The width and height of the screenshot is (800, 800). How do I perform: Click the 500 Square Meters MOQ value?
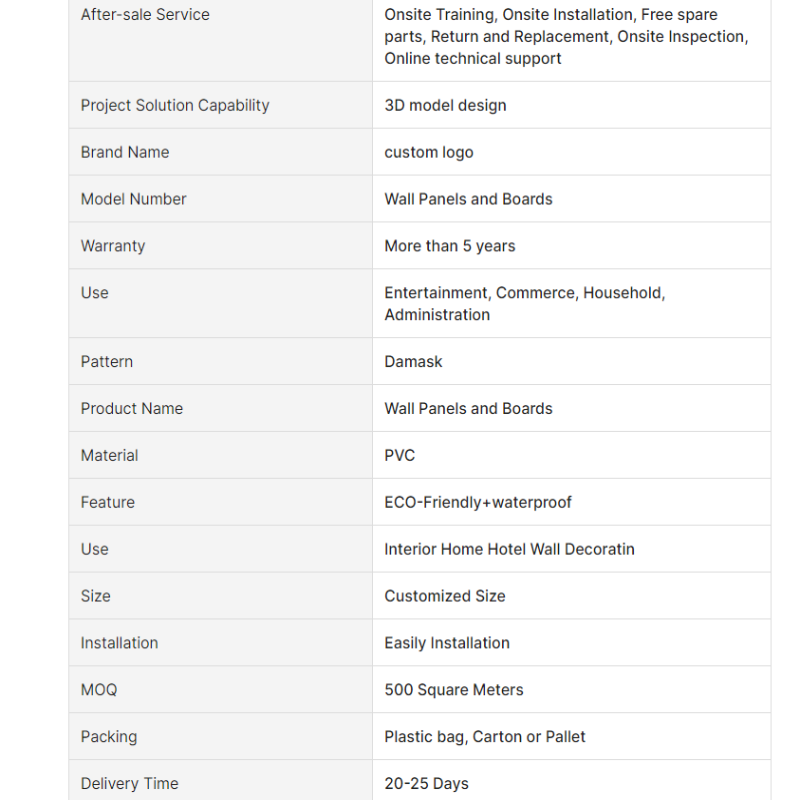click(454, 690)
